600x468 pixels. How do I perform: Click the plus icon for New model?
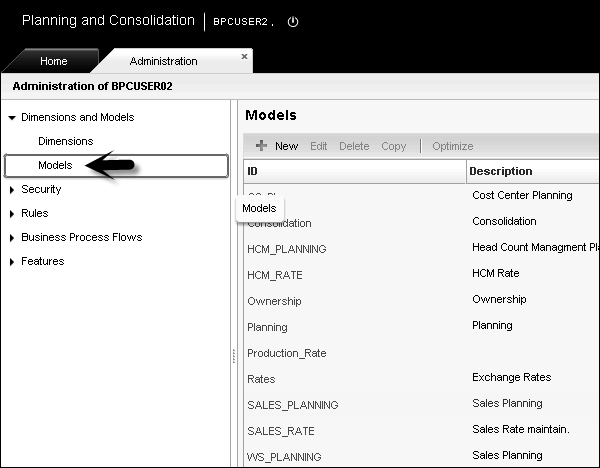pyautogui.click(x=261, y=146)
